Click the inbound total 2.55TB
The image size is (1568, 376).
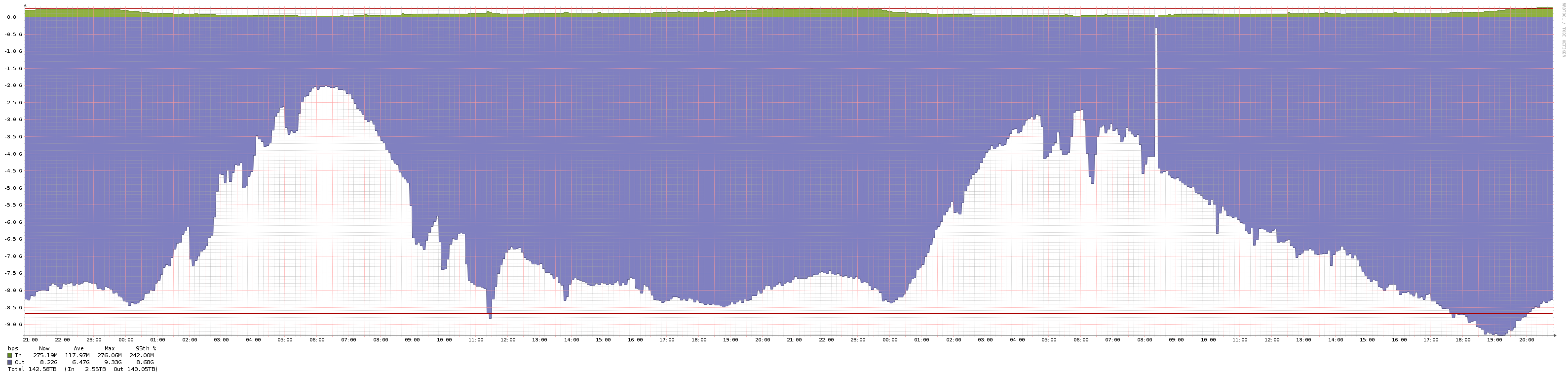click(95, 369)
